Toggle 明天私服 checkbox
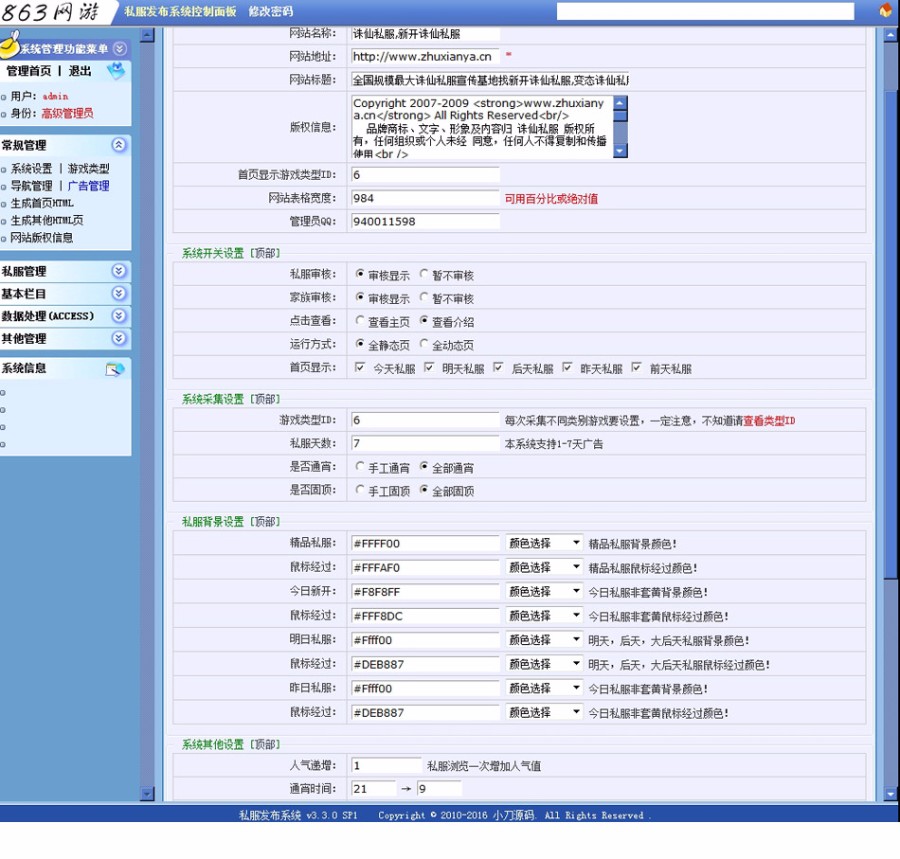 [429, 367]
